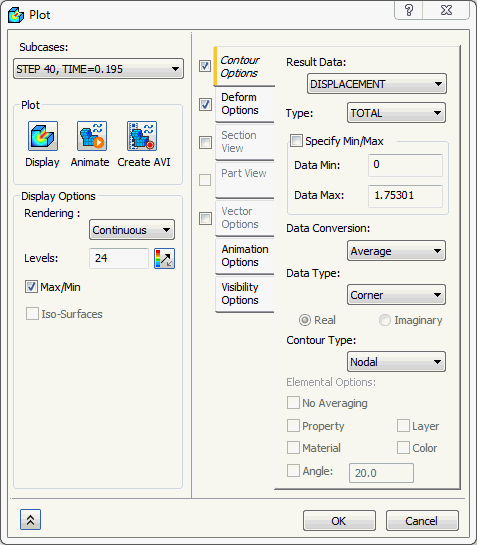Click the OK button
The width and height of the screenshot is (477, 545).
(339, 521)
